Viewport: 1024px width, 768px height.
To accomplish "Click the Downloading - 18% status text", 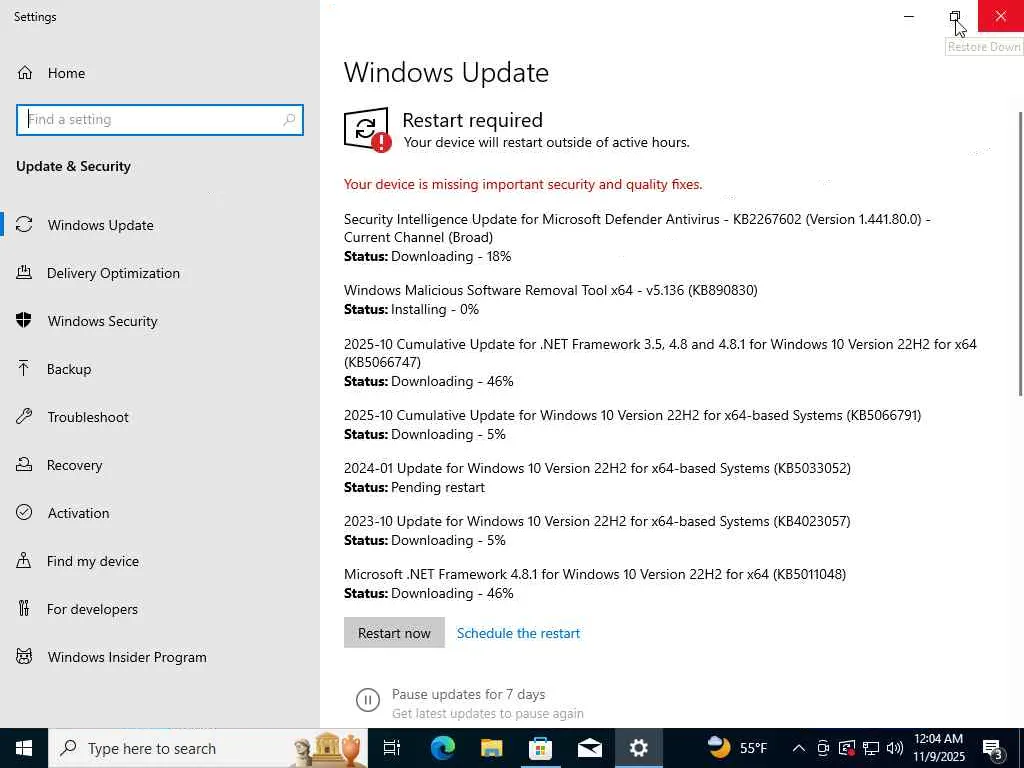I will pos(451,256).
